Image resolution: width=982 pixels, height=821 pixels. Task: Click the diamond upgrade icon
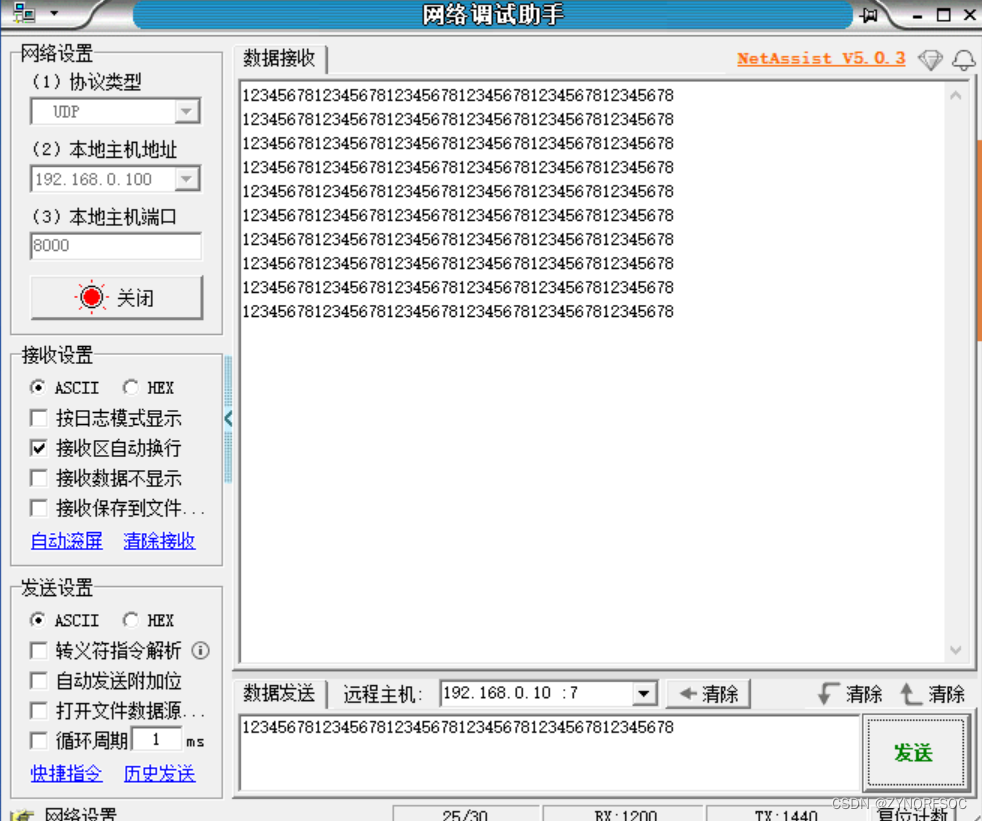930,59
